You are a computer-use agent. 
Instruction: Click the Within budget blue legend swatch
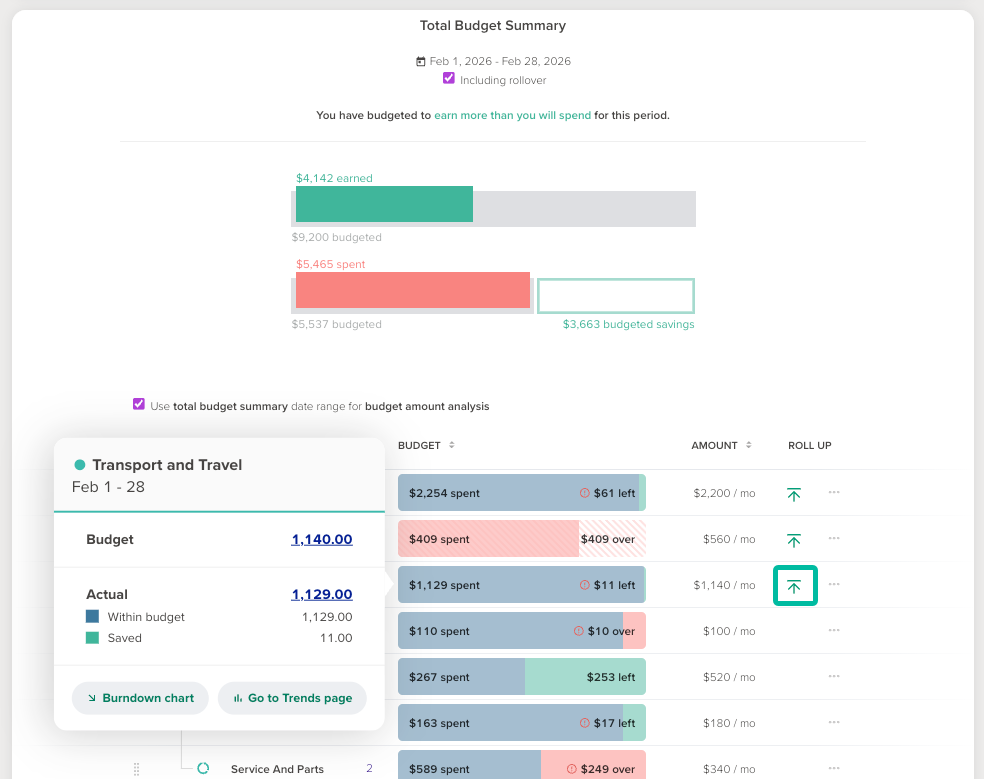[92, 616]
